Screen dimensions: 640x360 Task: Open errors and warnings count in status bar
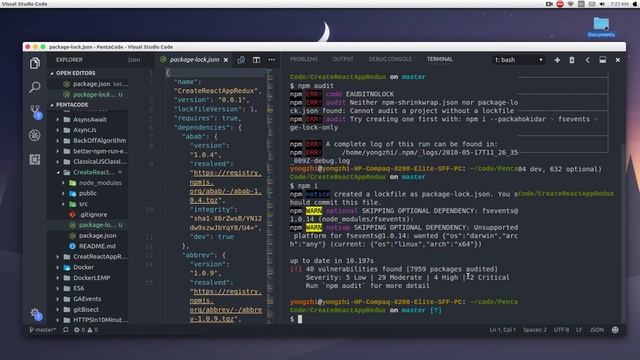(x=86, y=330)
